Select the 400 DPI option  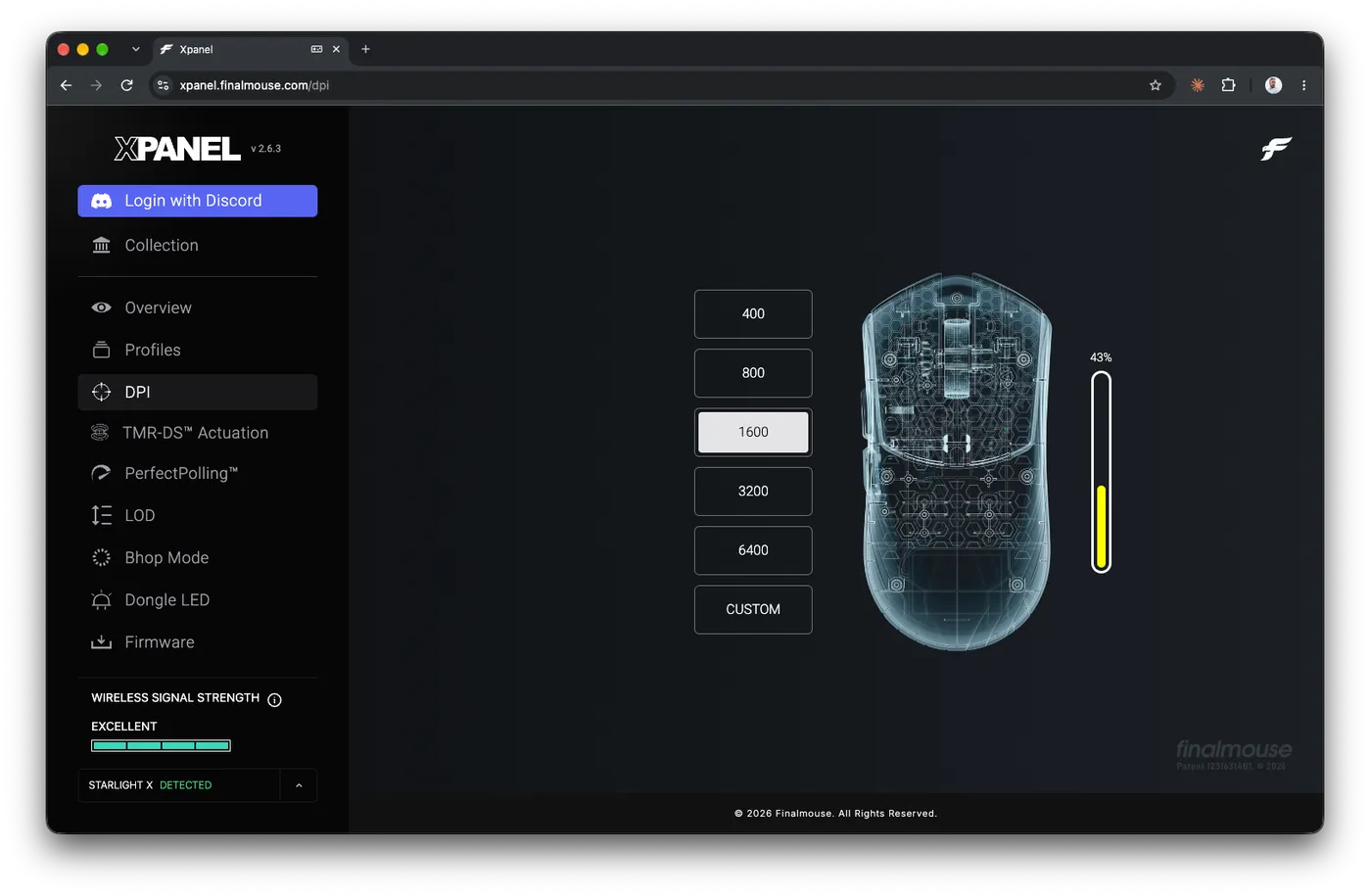pyautogui.click(x=753, y=314)
